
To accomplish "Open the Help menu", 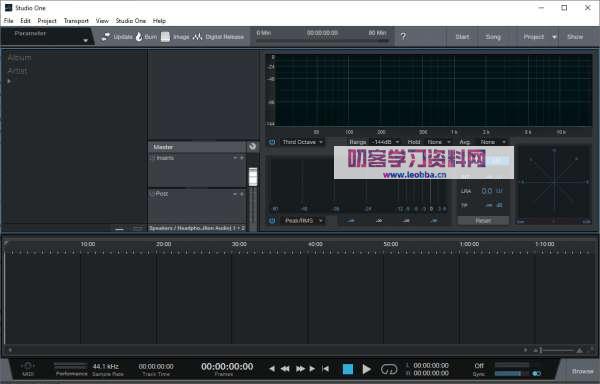I will 159,21.
